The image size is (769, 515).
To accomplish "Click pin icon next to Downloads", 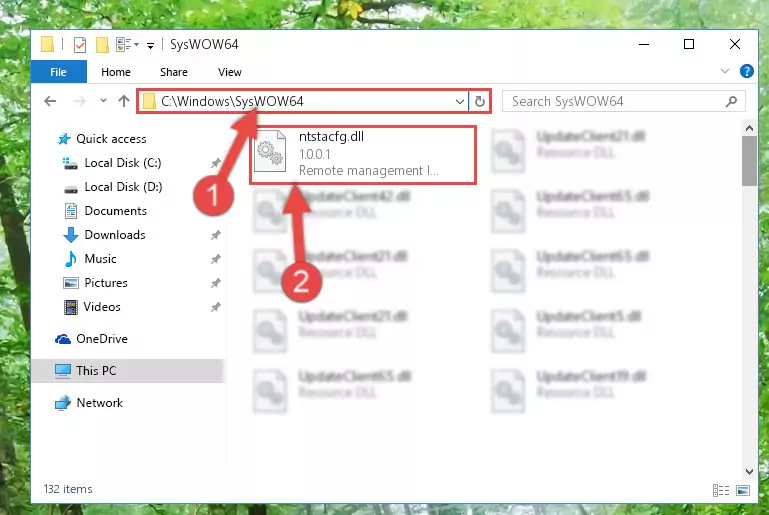I will pos(215,235).
